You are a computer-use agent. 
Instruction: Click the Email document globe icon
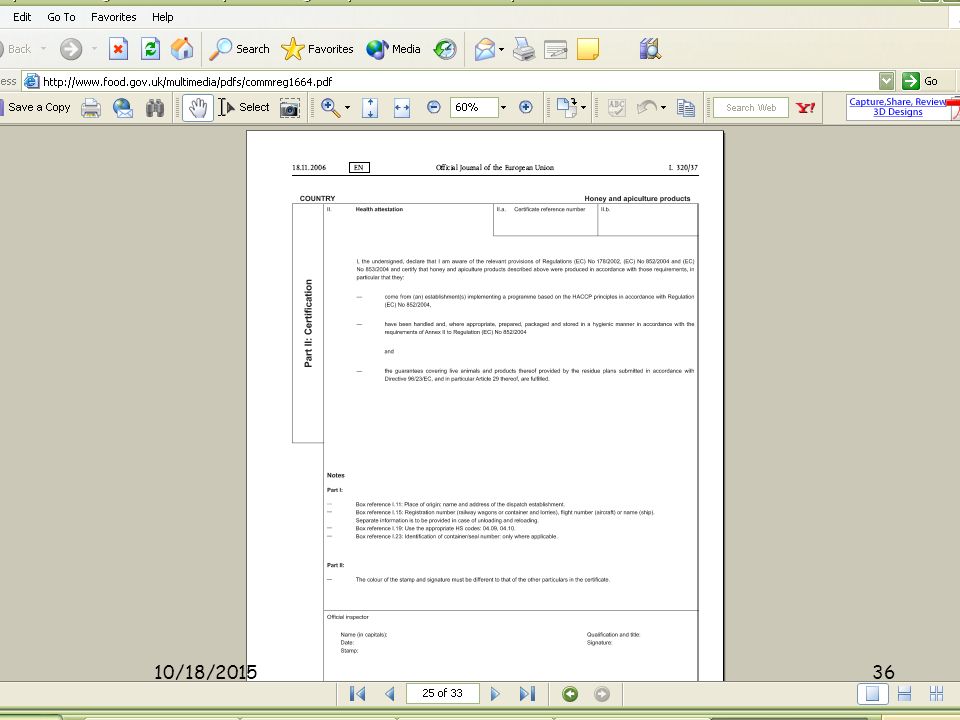122,108
